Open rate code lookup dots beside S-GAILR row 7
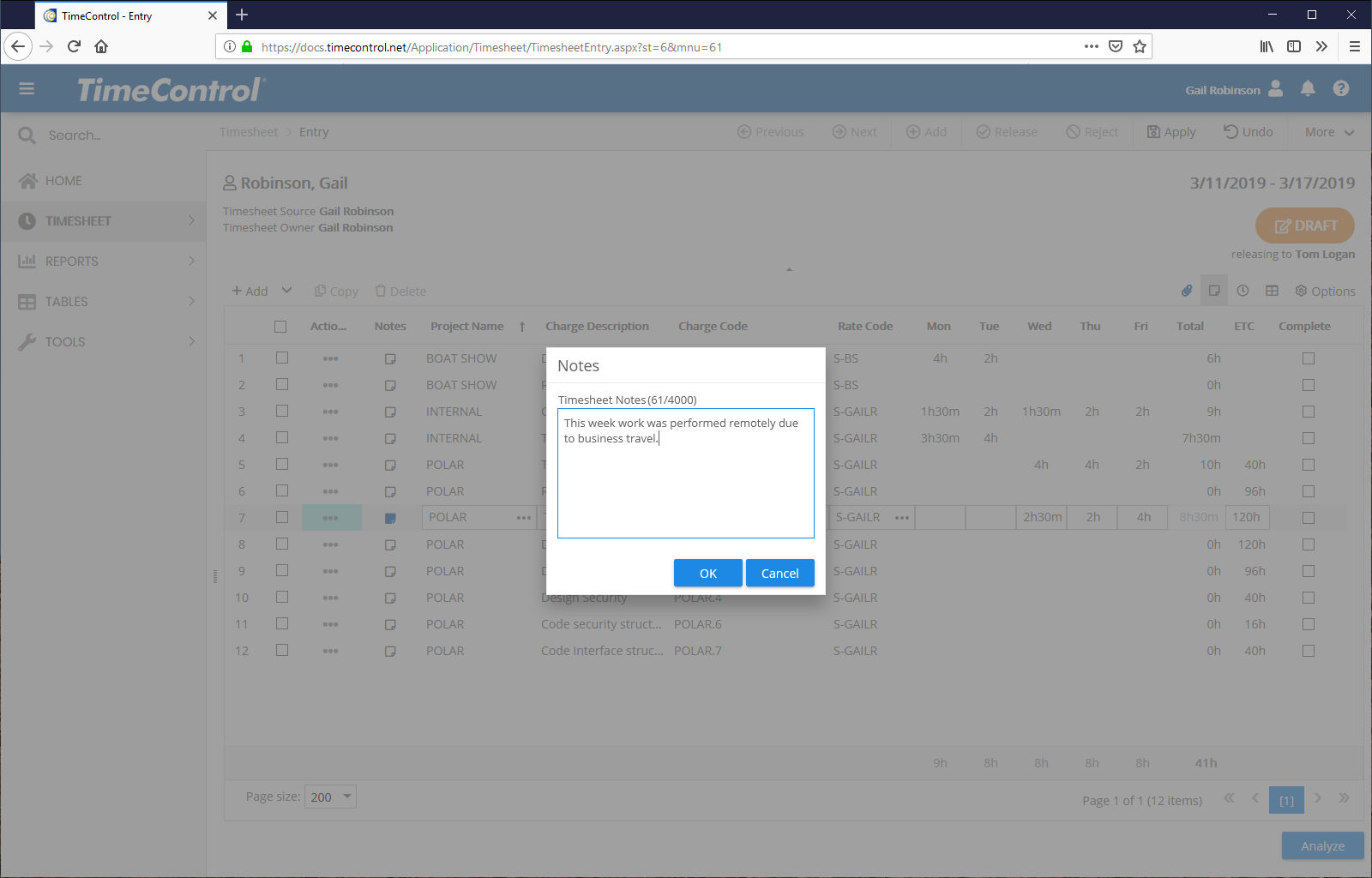The width and height of the screenshot is (1372, 878). (x=902, y=518)
